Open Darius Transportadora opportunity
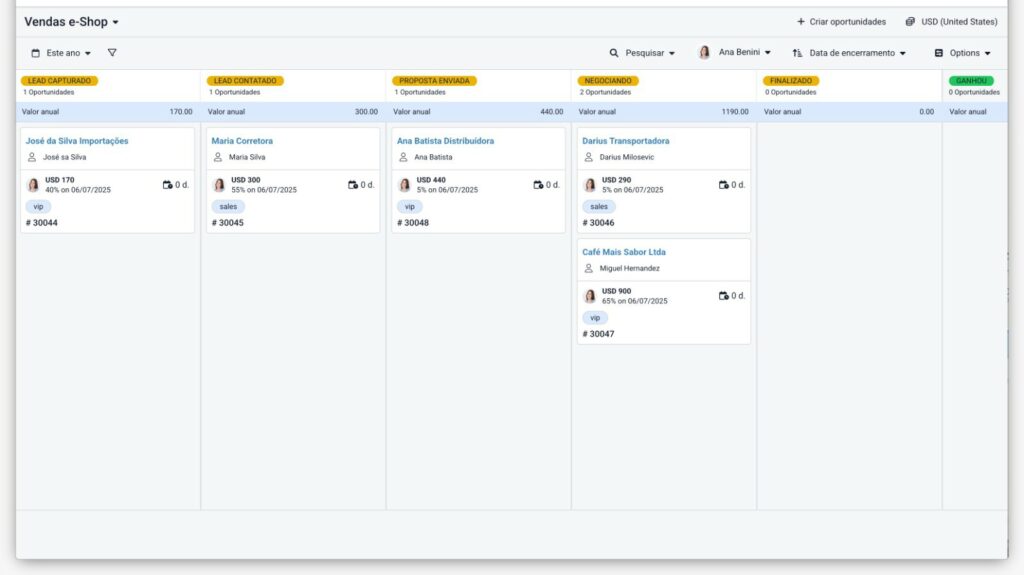 coord(626,140)
